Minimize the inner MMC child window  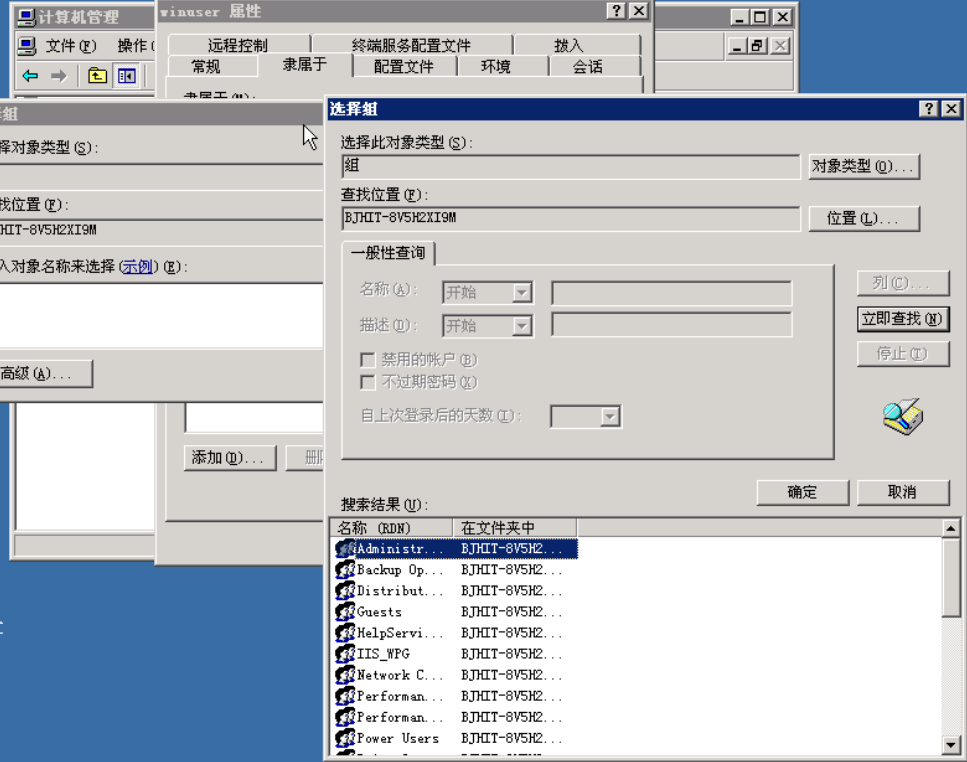pos(737,46)
